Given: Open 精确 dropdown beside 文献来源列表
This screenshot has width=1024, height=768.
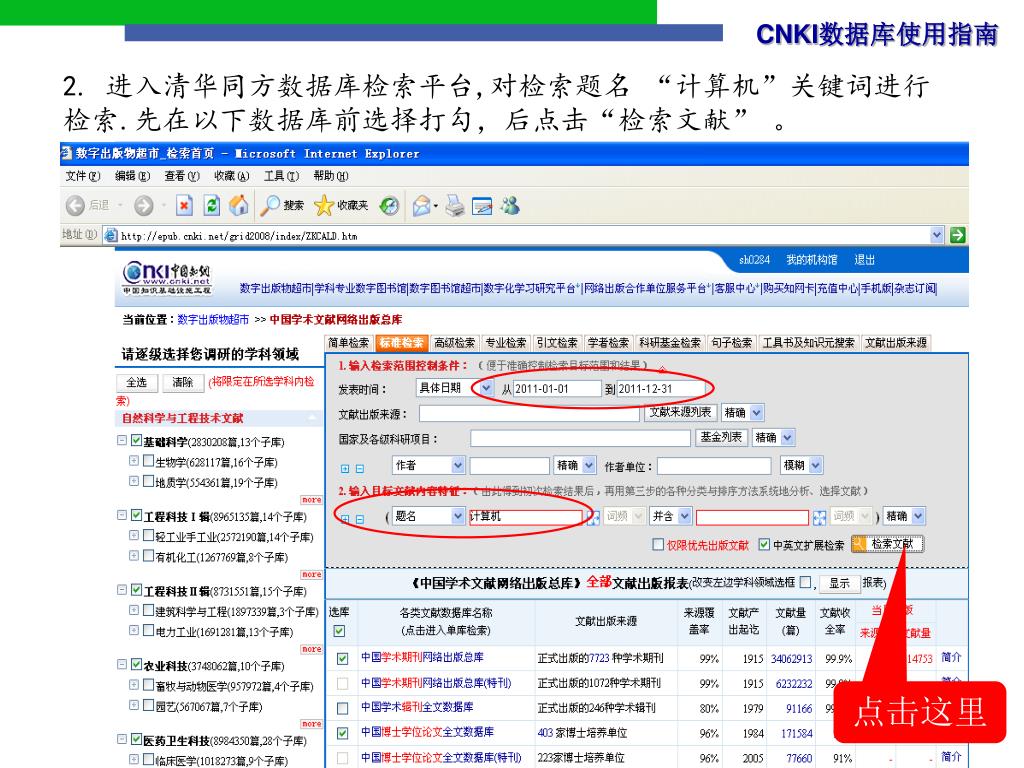Looking at the screenshot, I should [x=756, y=413].
